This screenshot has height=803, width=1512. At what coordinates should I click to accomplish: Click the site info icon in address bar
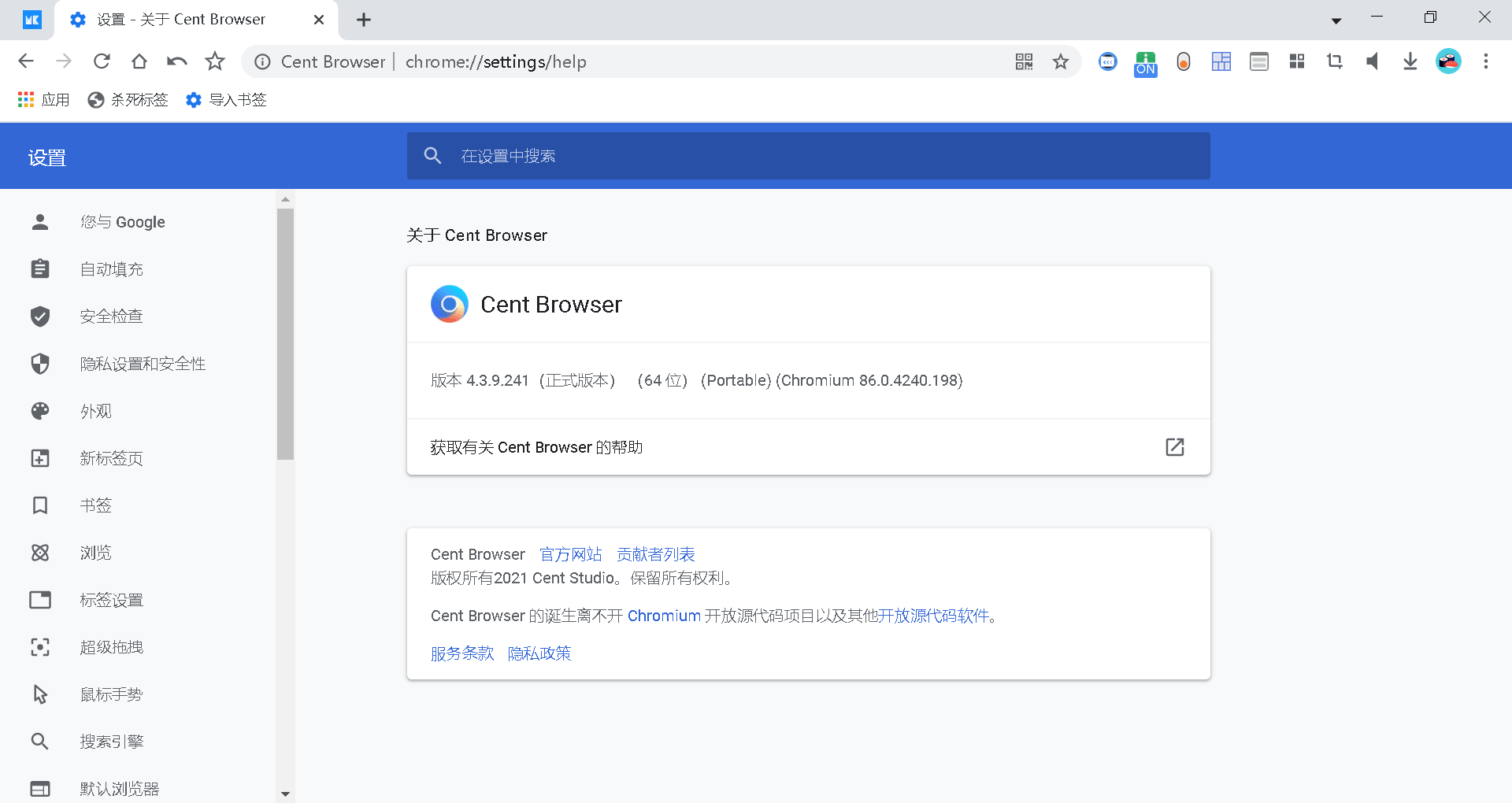tap(263, 61)
